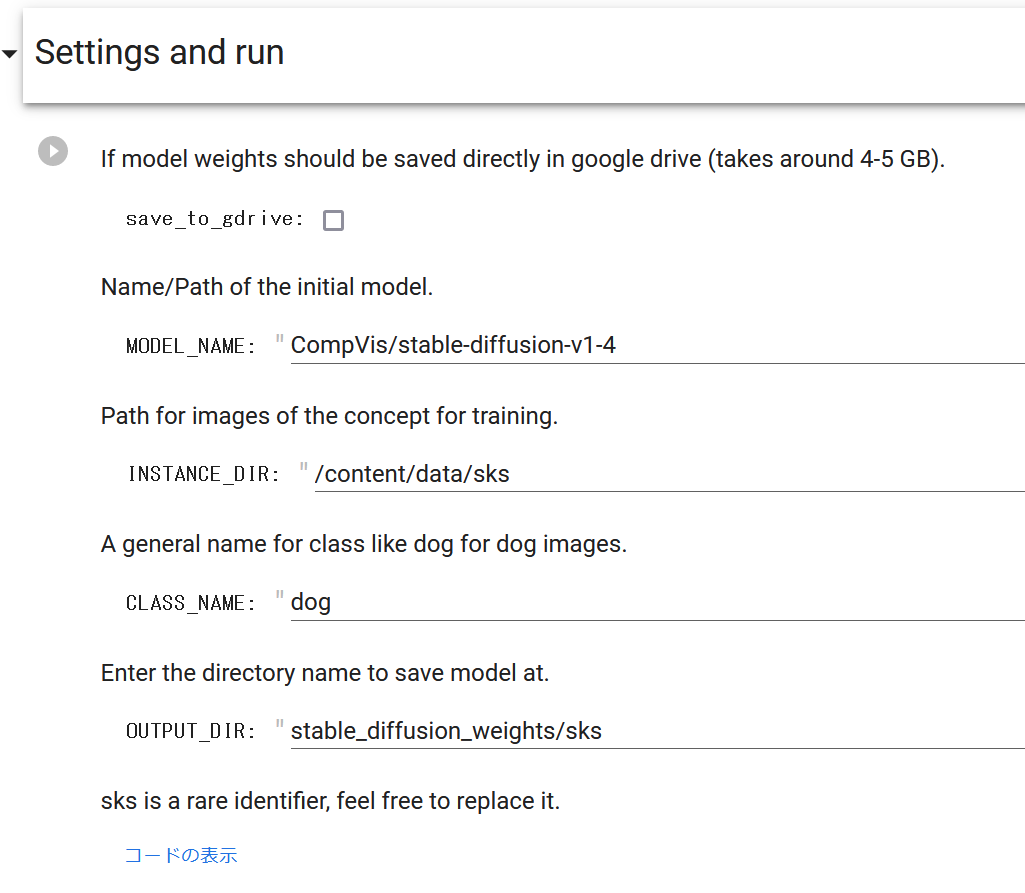Click the Settings and run heading
The height and width of the screenshot is (893, 1025).
(x=160, y=52)
